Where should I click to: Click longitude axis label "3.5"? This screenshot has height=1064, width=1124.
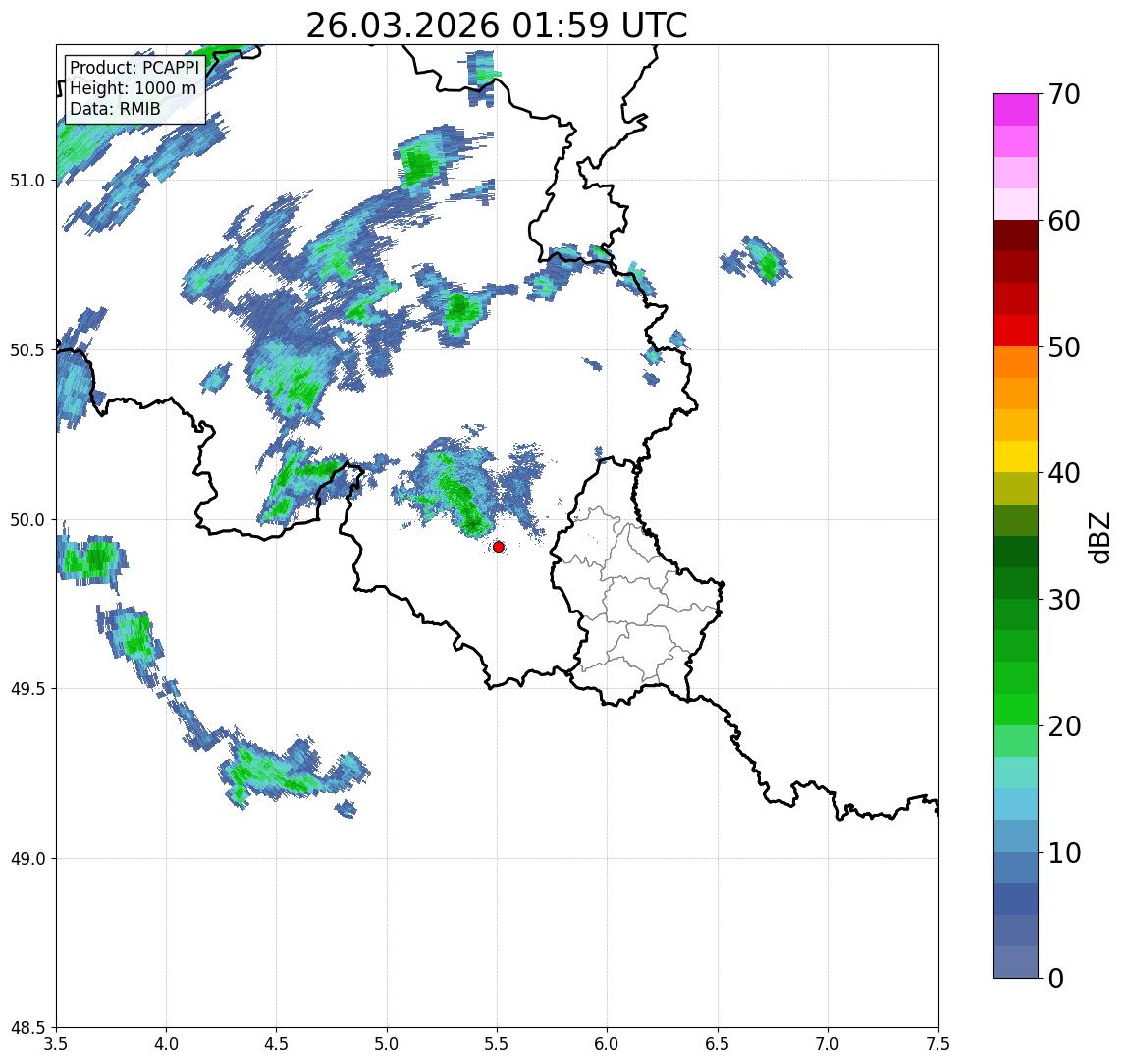[x=57, y=1044]
